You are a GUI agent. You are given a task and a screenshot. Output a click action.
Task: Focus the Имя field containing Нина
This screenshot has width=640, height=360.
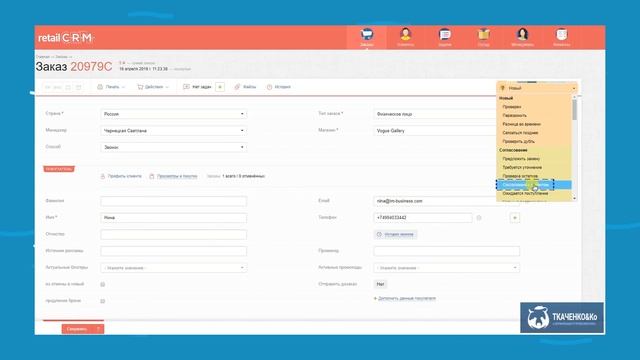pyautogui.click(x=173, y=218)
